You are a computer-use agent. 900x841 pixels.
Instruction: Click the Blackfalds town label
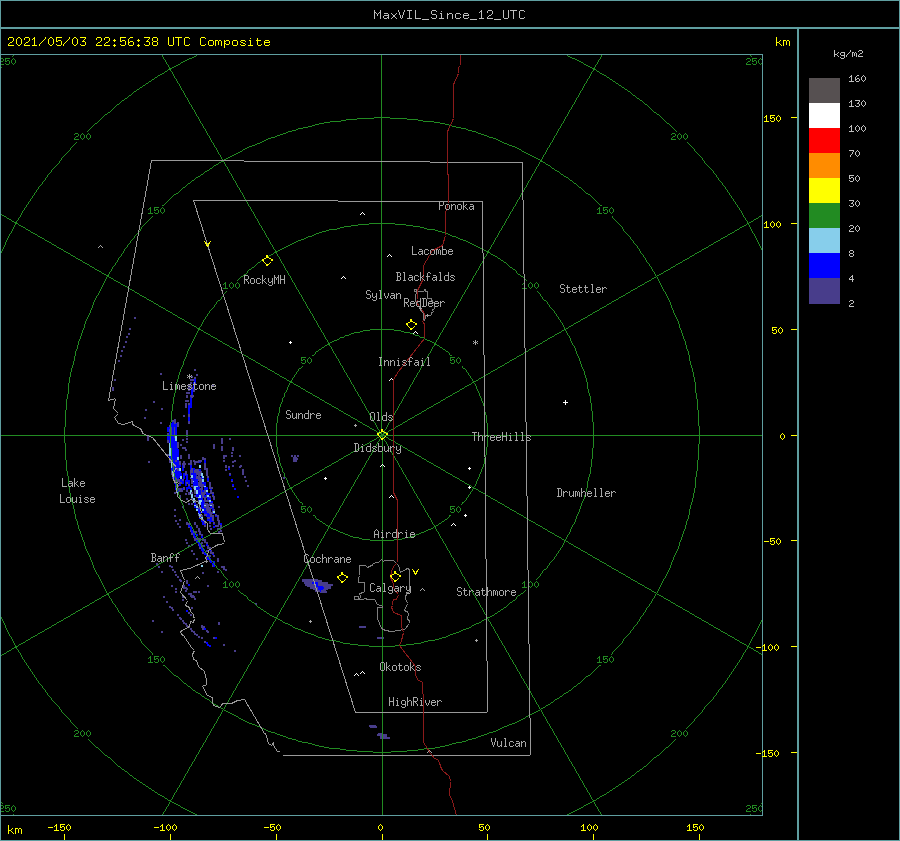tap(425, 277)
